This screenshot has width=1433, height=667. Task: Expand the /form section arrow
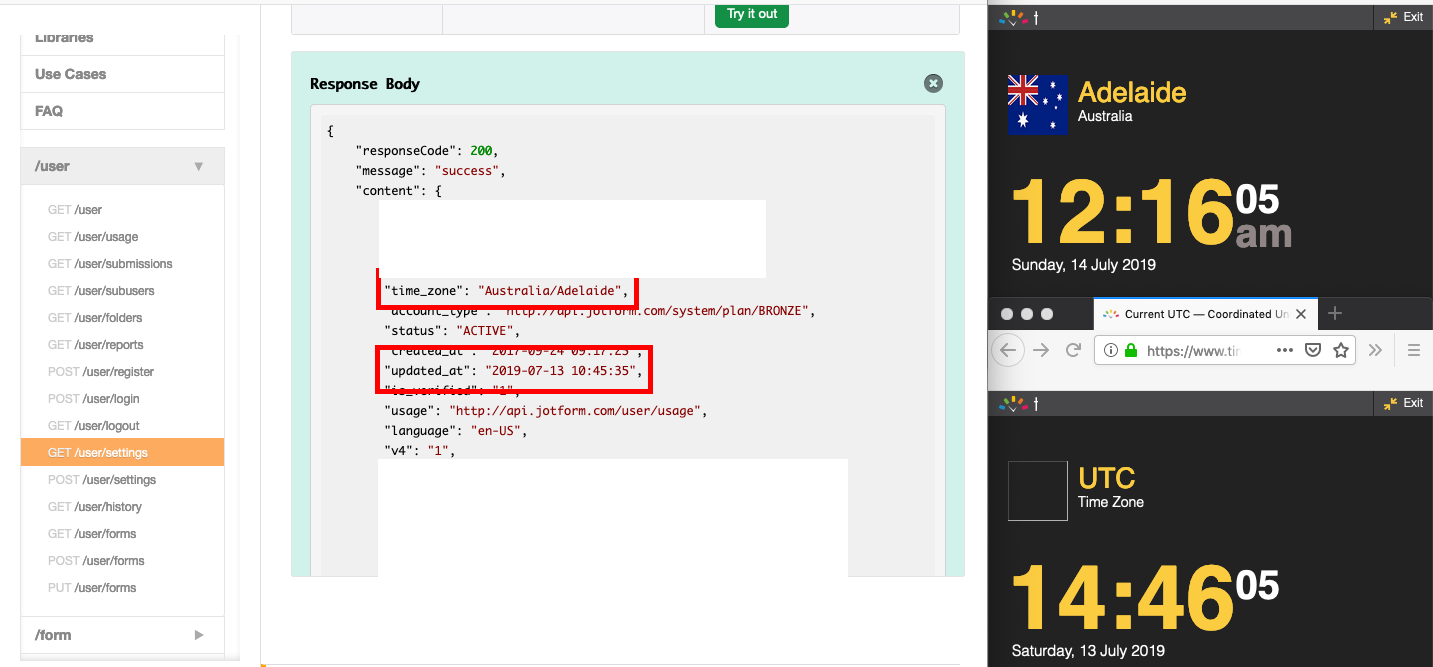coord(198,635)
